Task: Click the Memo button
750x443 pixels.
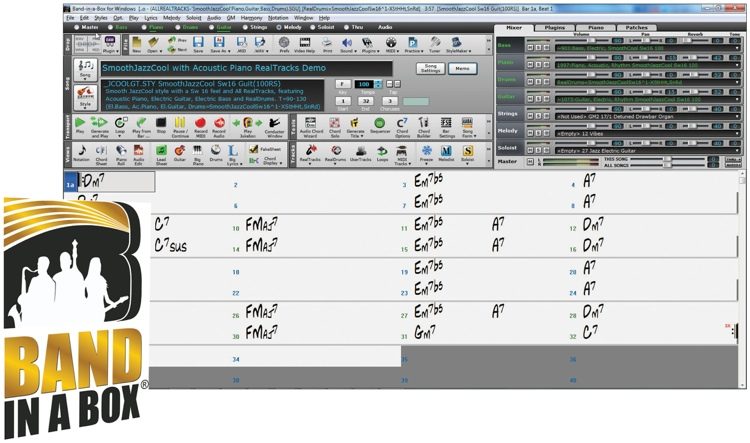Action: pos(462,68)
